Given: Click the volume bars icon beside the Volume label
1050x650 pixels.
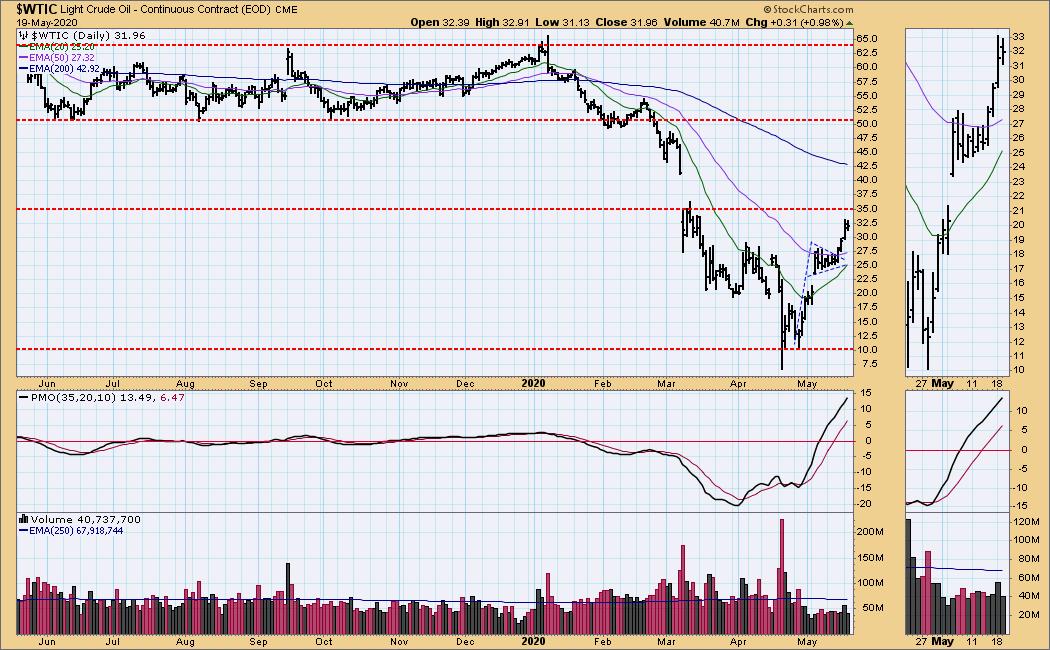Looking at the screenshot, I should (x=23, y=519).
